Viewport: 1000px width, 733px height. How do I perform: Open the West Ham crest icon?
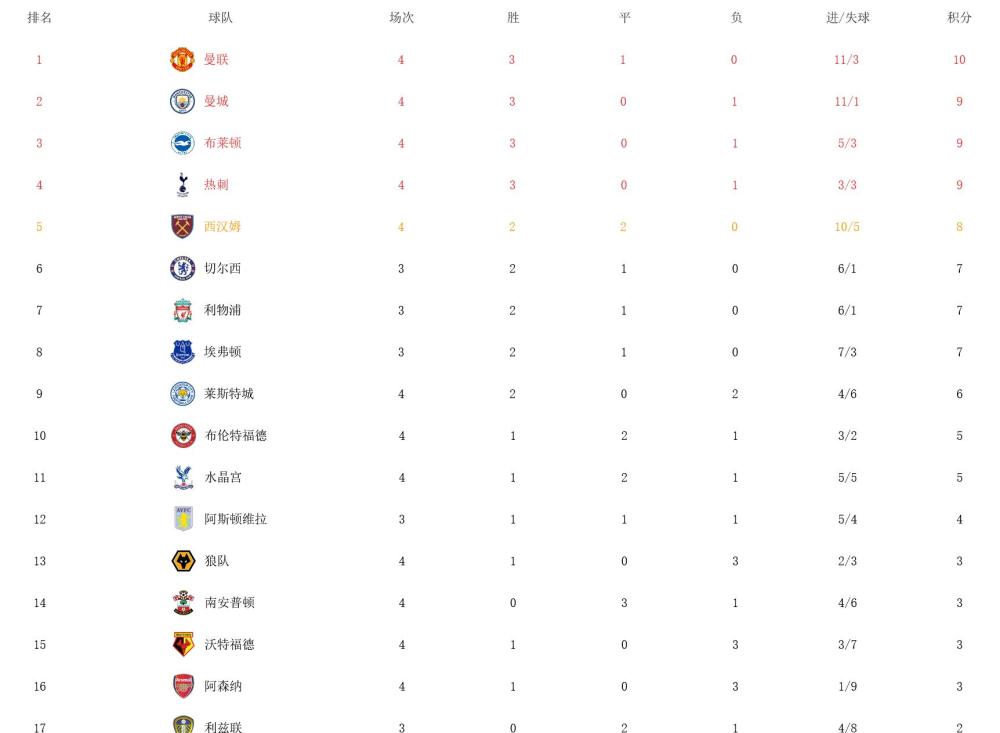182,226
